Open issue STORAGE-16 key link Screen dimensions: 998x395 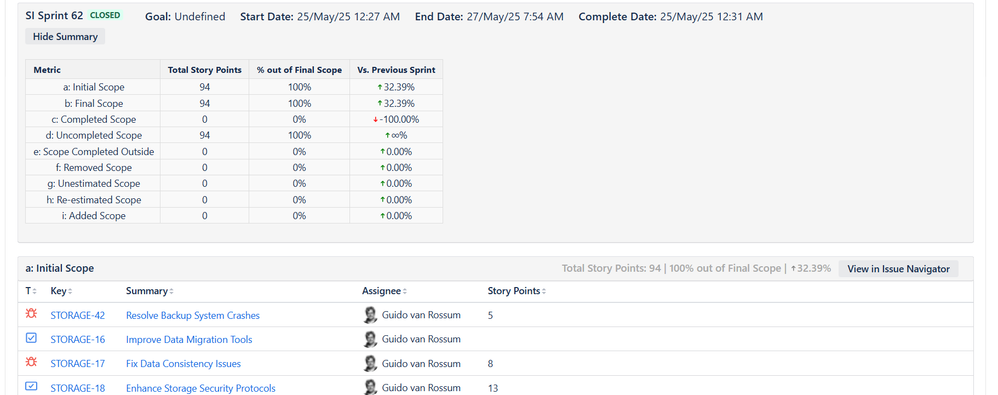[x=78, y=340]
